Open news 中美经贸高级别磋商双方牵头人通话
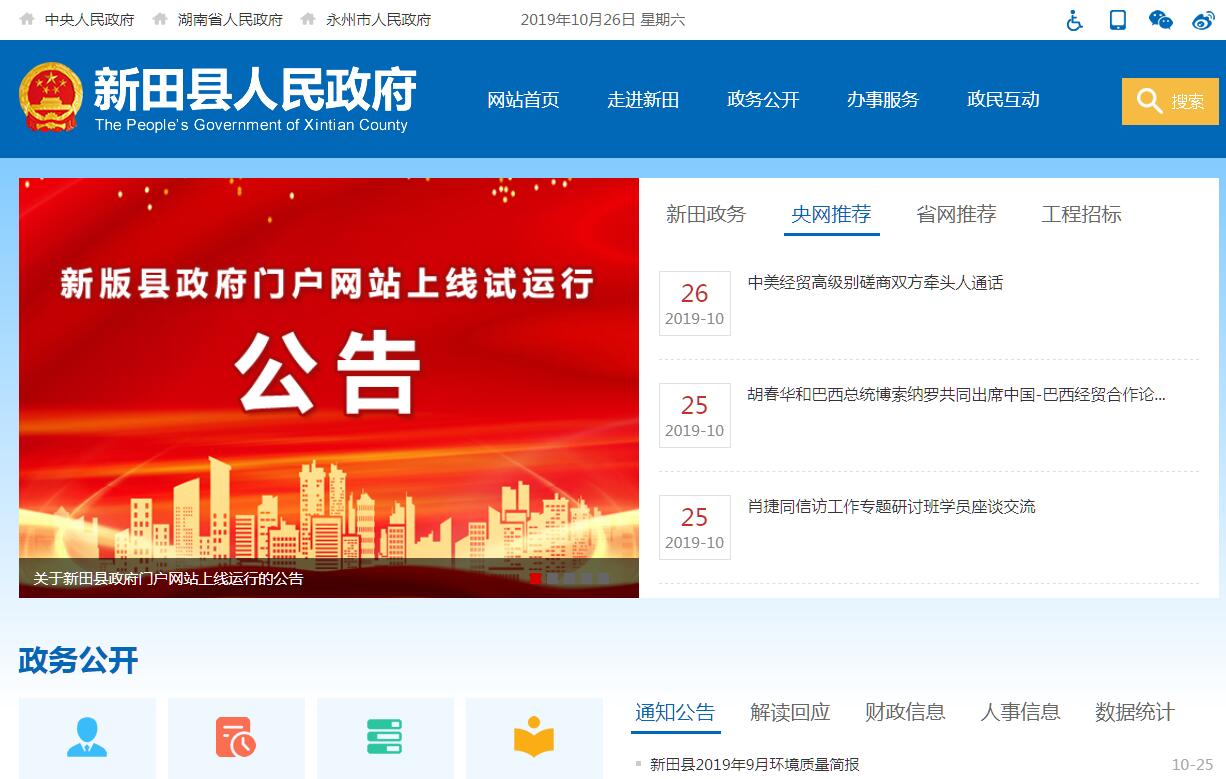This screenshot has height=779, width=1226. [x=875, y=283]
